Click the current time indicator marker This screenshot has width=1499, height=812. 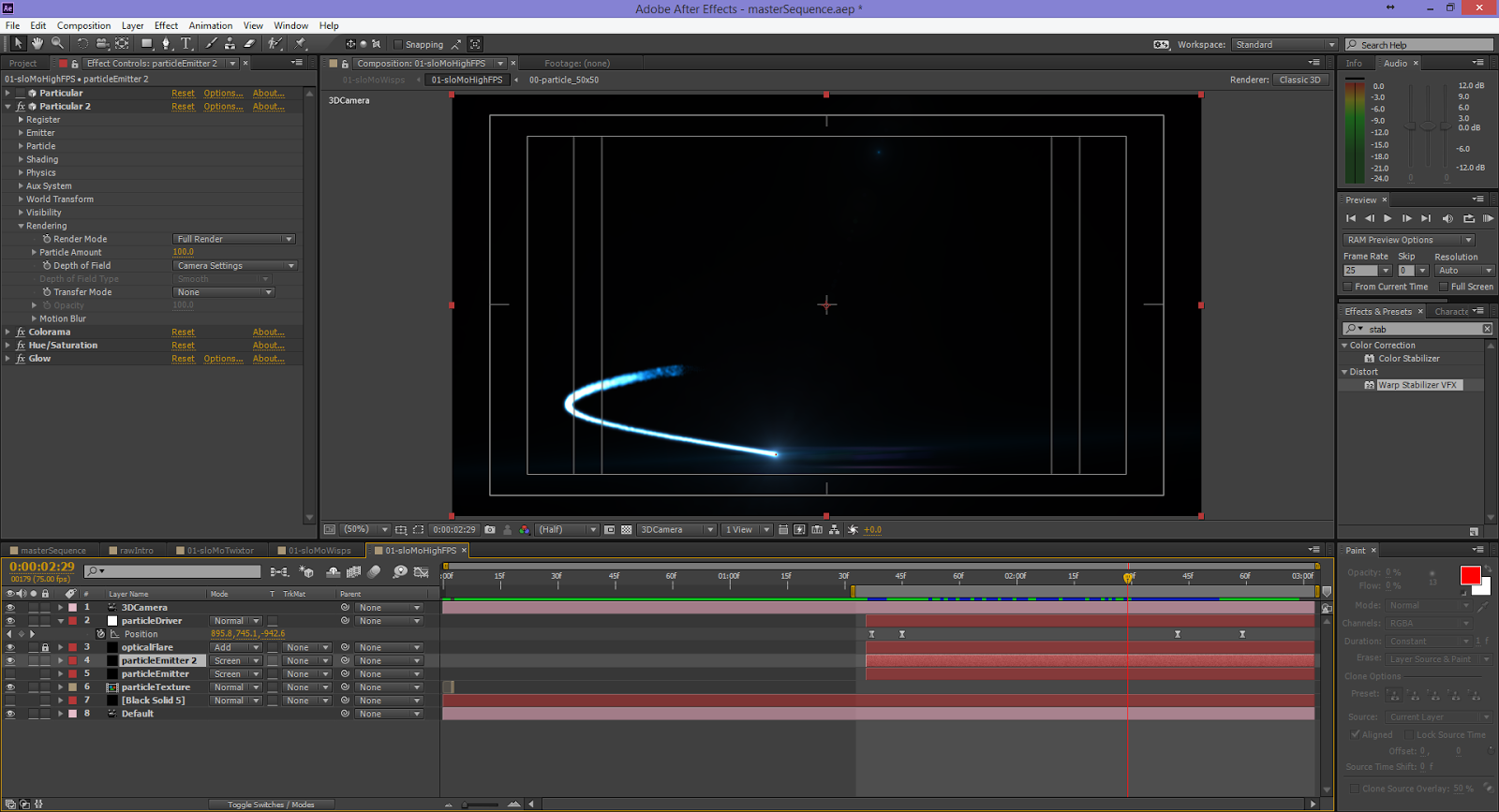coord(1128,578)
